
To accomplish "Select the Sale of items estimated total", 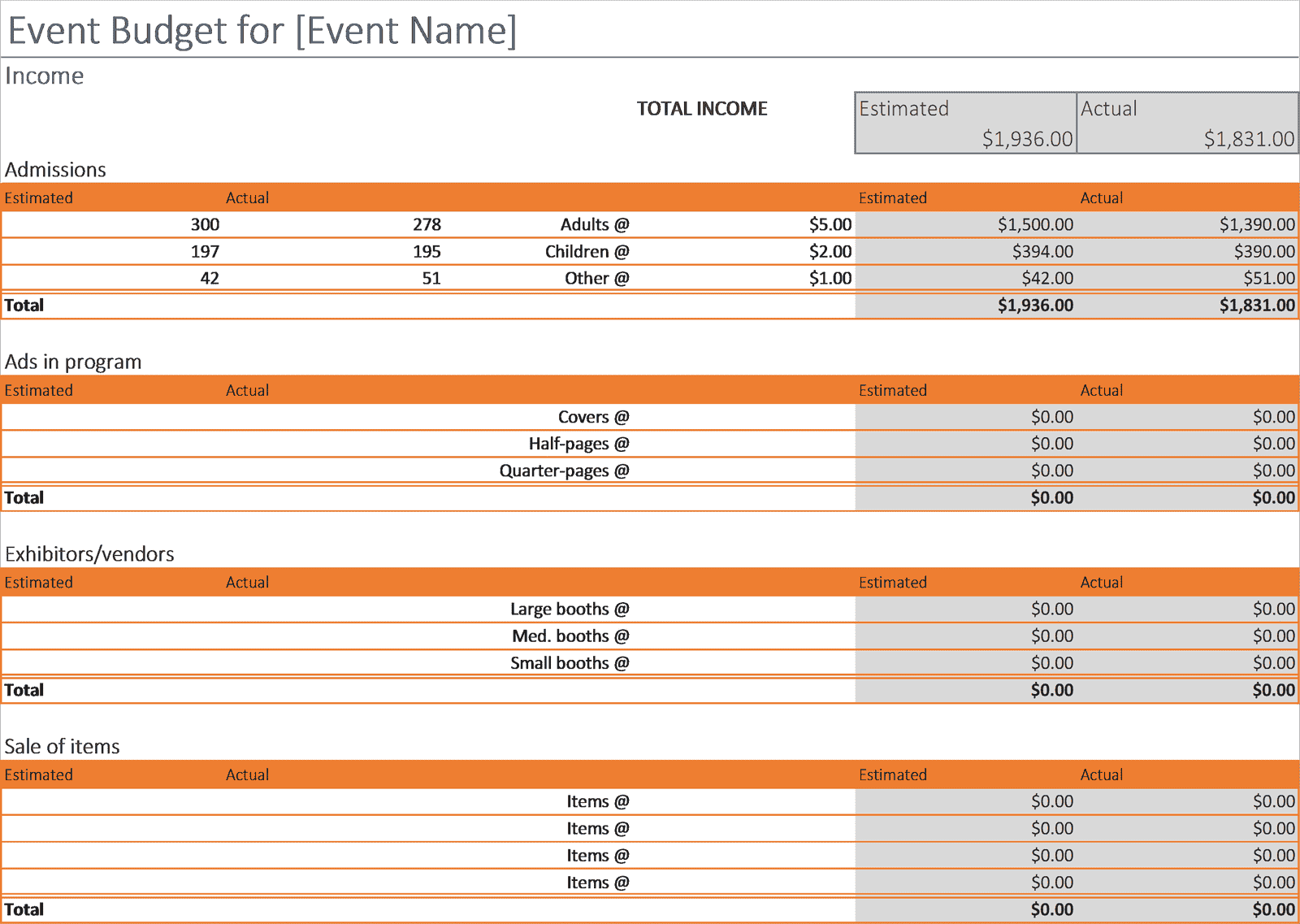I will (1052, 909).
